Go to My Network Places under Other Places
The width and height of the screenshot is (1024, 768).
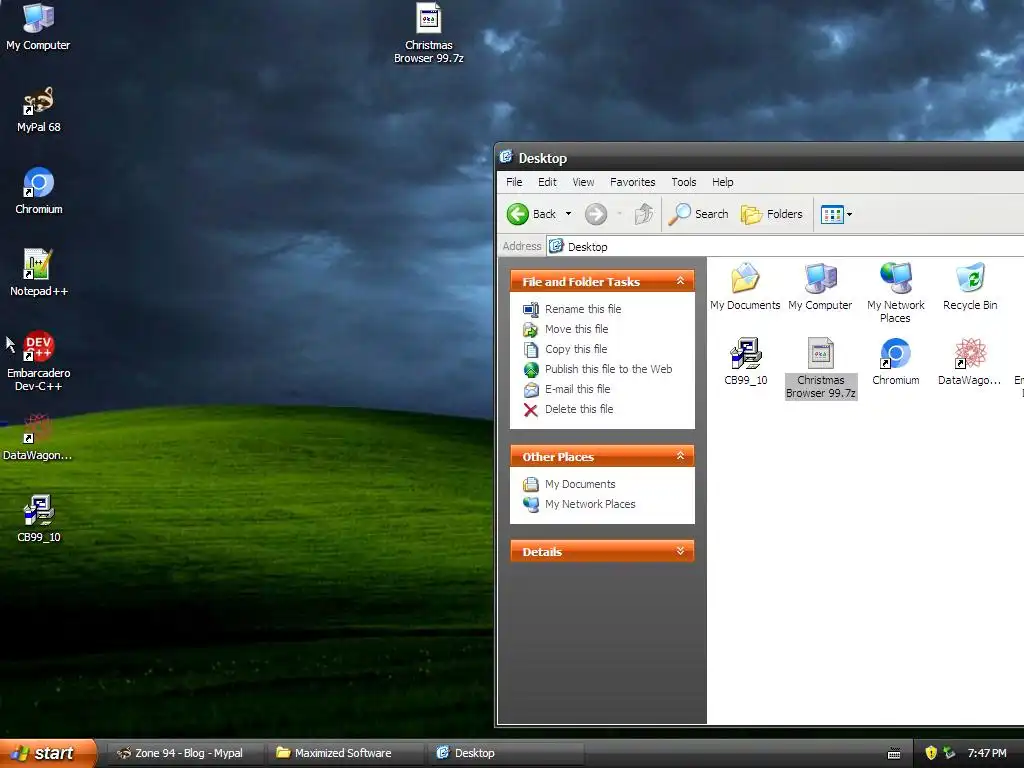pyautogui.click(x=579, y=504)
